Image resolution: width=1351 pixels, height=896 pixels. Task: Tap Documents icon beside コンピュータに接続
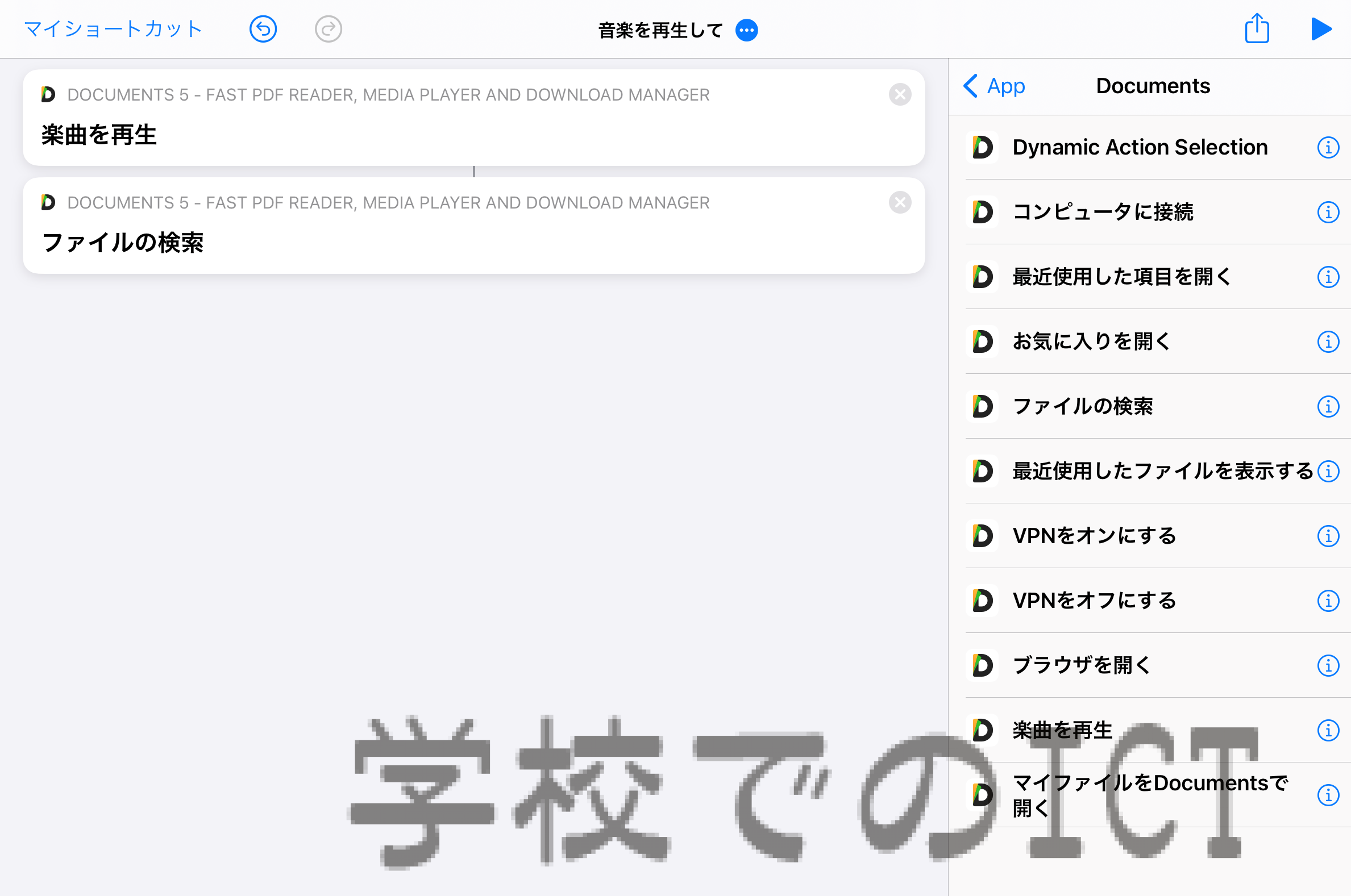click(x=982, y=212)
